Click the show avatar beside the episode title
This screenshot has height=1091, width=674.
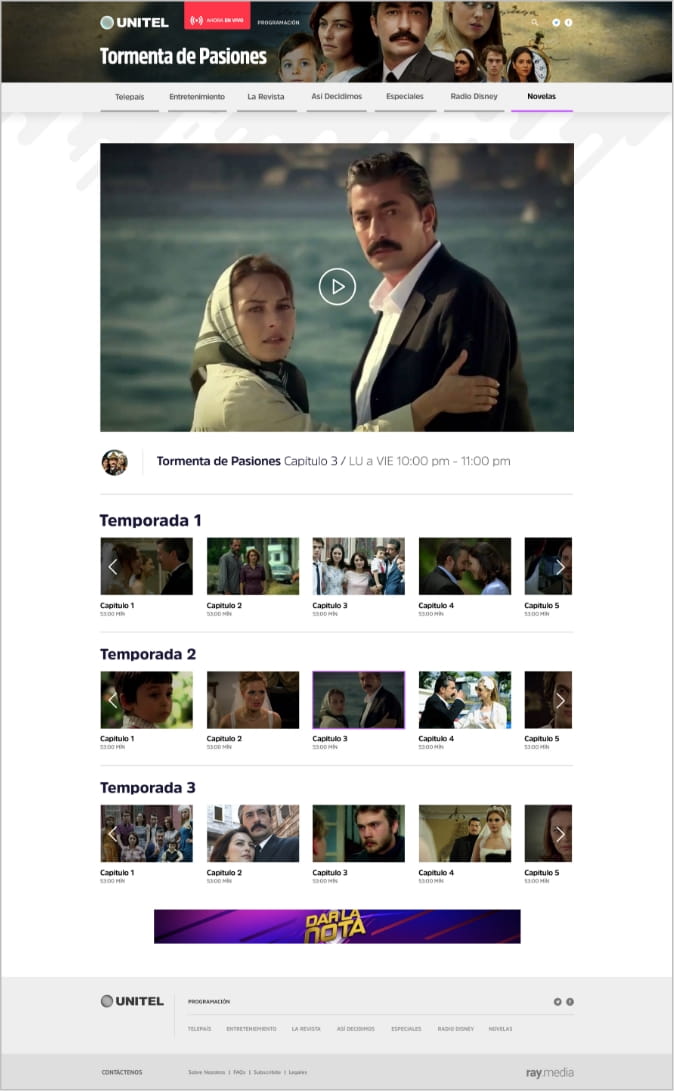114,462
